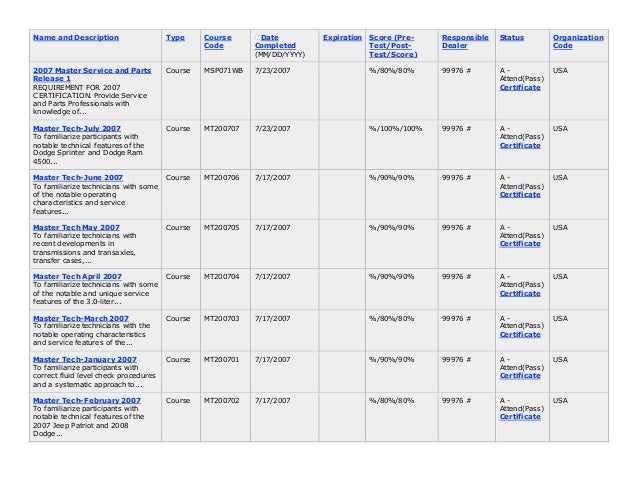The width and height of the screenshot is (638, 493).
Task: Open Master Tech May 2007 course
Action: pos(76,227)
